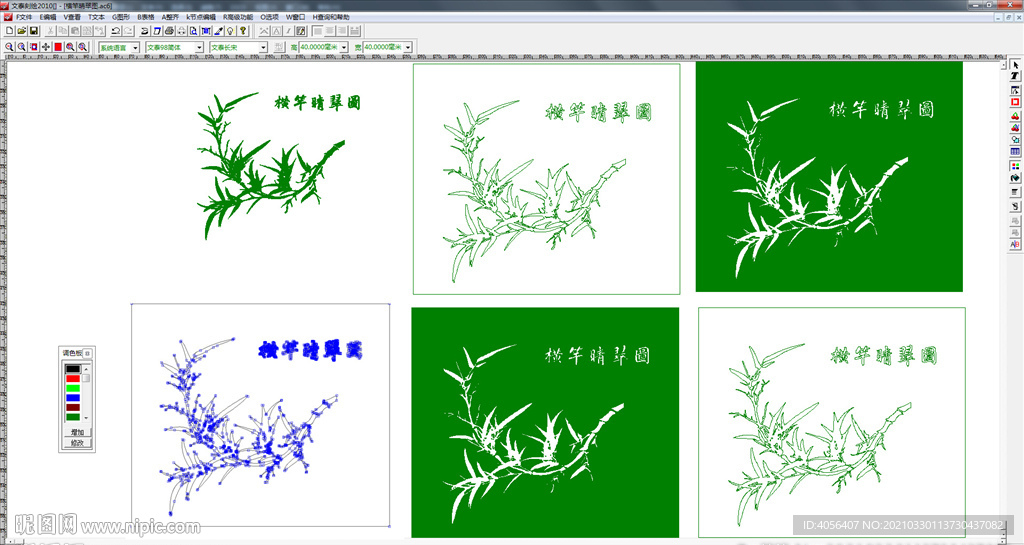The height and width of the screenshot is (545, 1024).
Task: Click the first magnifier zoom icon
Action: coord(9,47)
